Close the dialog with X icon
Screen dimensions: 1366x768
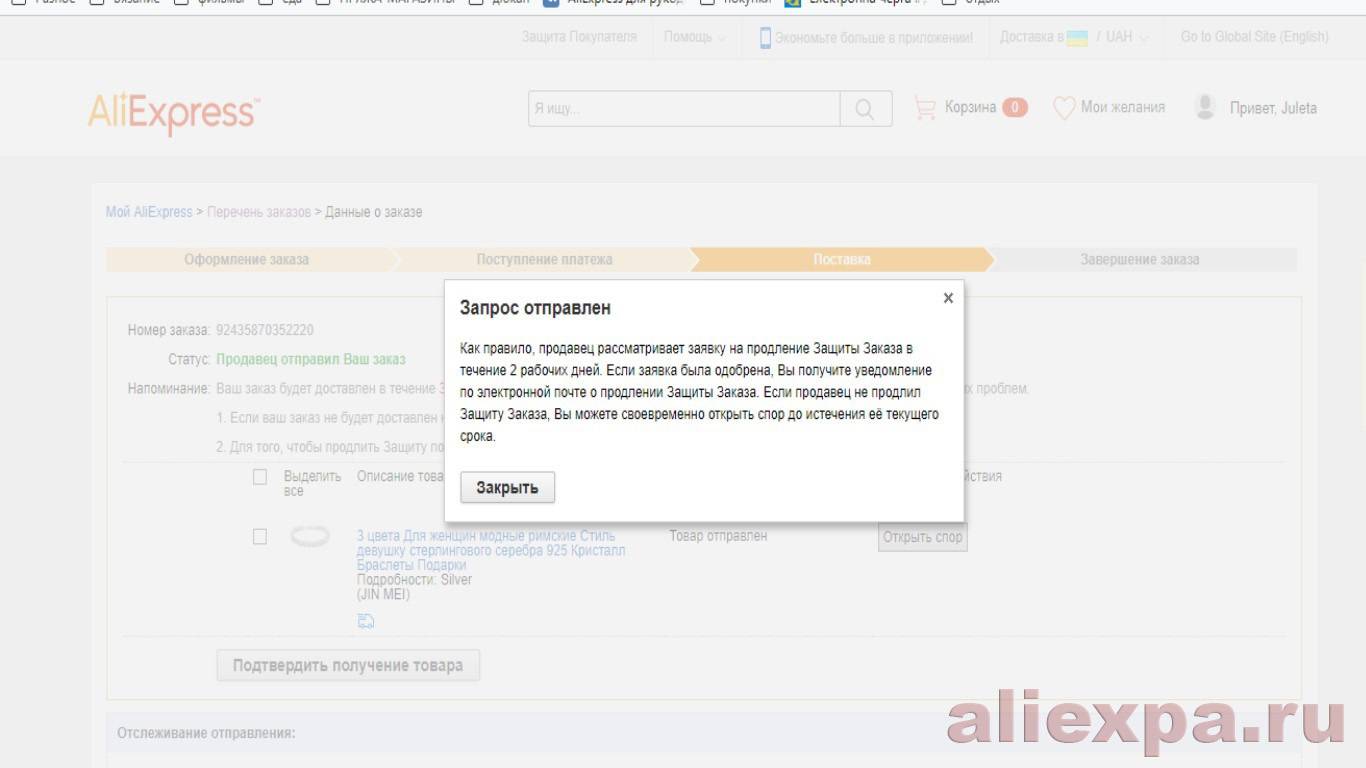coord(948,298)
